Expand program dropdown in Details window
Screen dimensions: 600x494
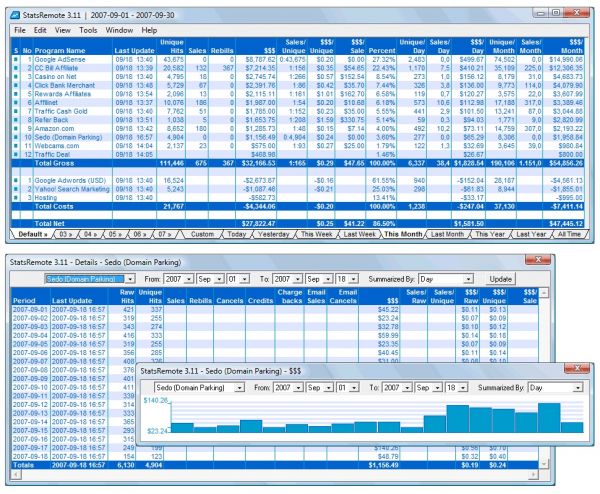(130, 279)
